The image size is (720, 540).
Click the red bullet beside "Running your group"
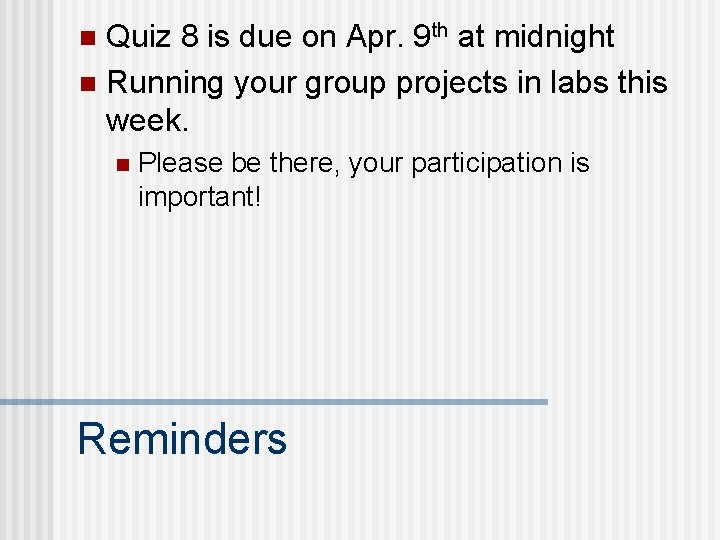tap(88, 84)
